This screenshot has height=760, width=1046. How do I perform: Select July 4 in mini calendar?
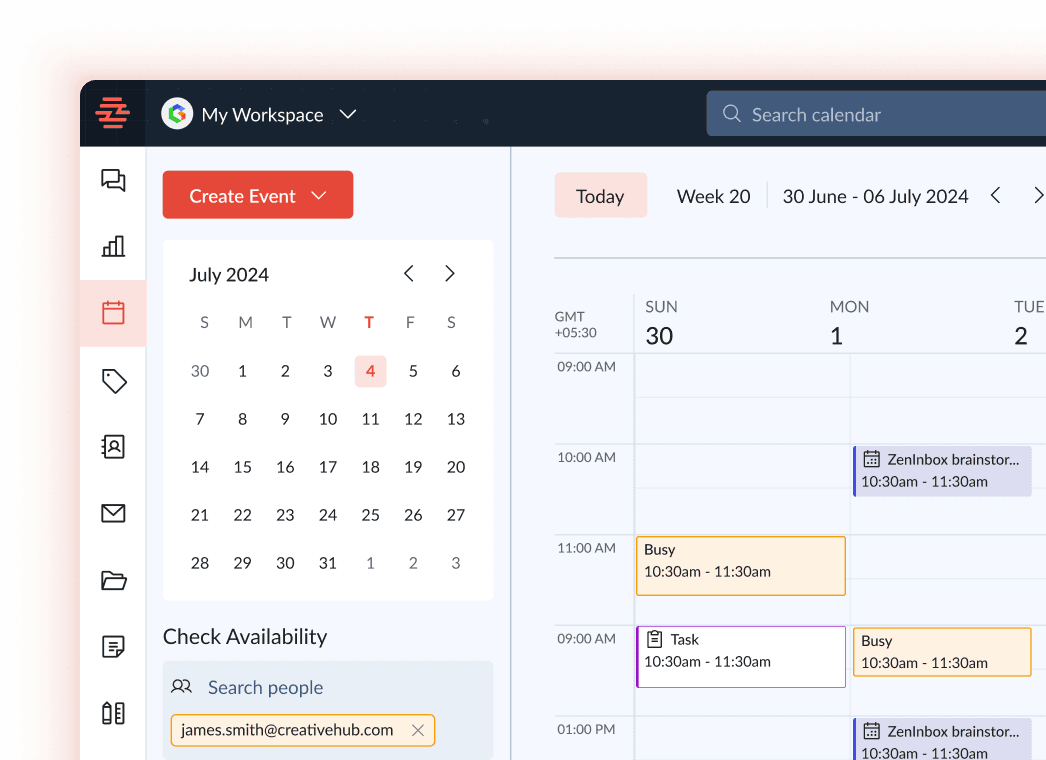(x=370, y=371)
